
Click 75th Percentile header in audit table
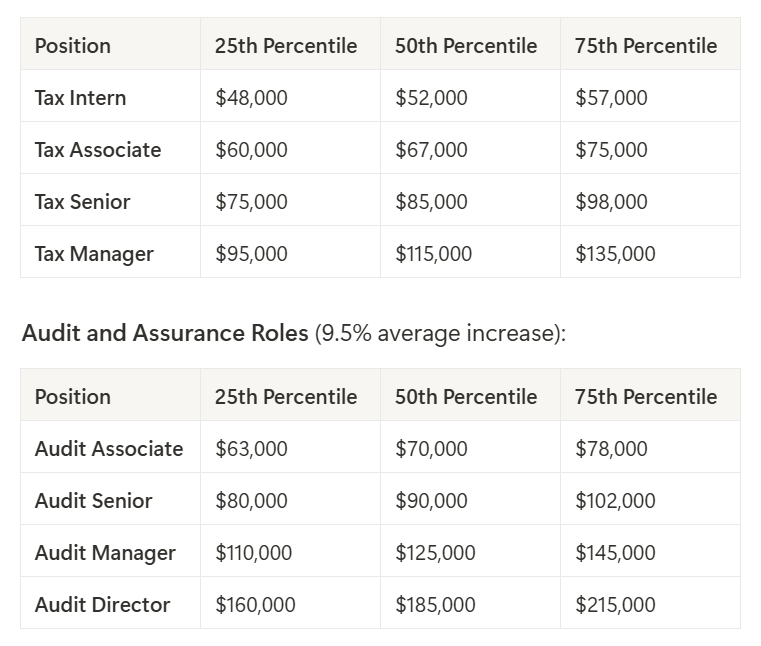pyautogui.click(x=646, y=397)
